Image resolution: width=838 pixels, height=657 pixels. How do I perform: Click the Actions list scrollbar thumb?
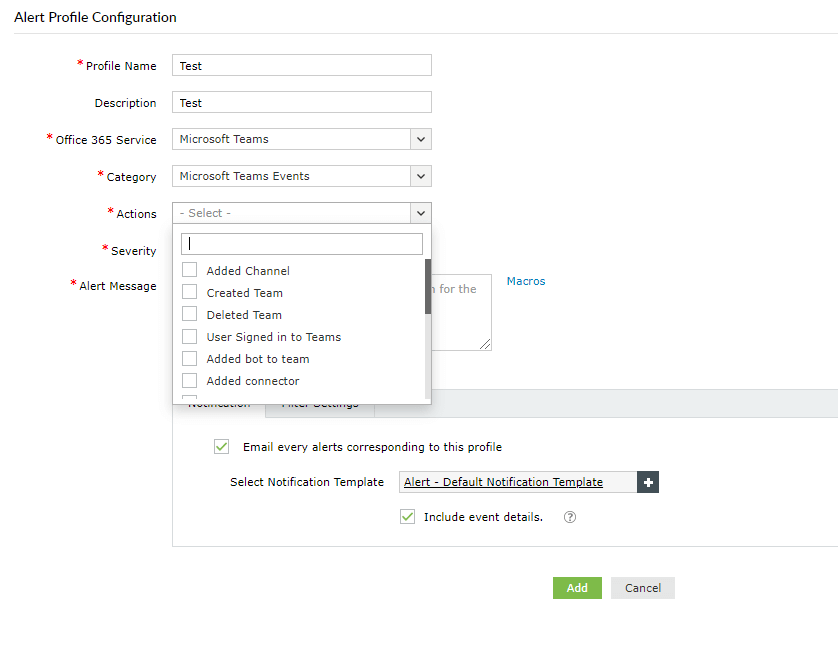[x=428, y=287]
